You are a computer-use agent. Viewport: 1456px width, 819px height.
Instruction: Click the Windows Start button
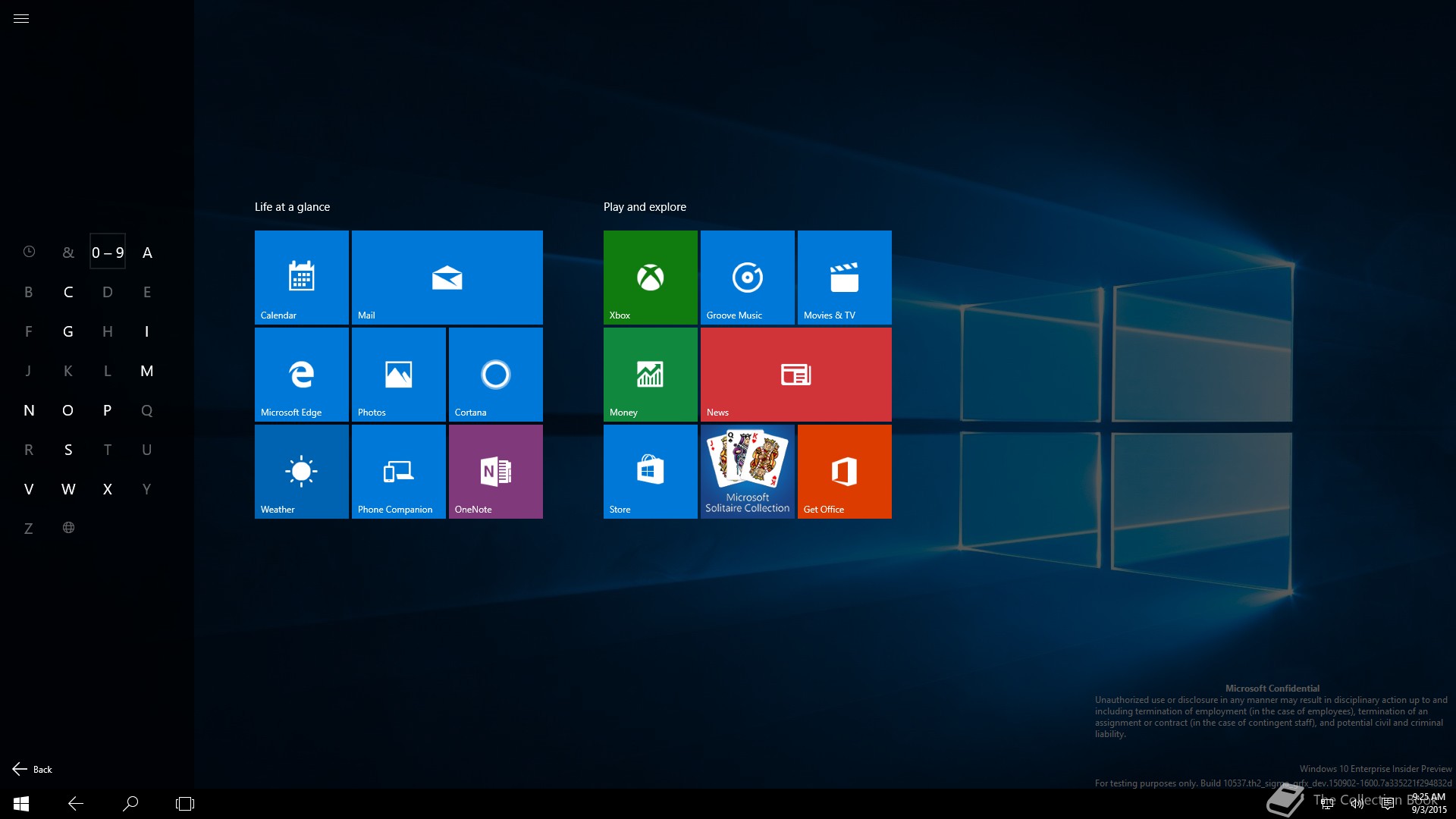(21, 804)
